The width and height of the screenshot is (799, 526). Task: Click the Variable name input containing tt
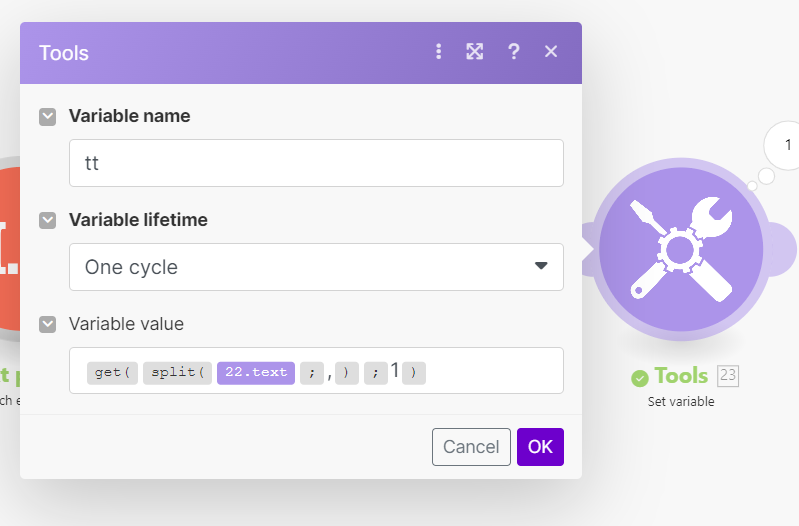316,163
